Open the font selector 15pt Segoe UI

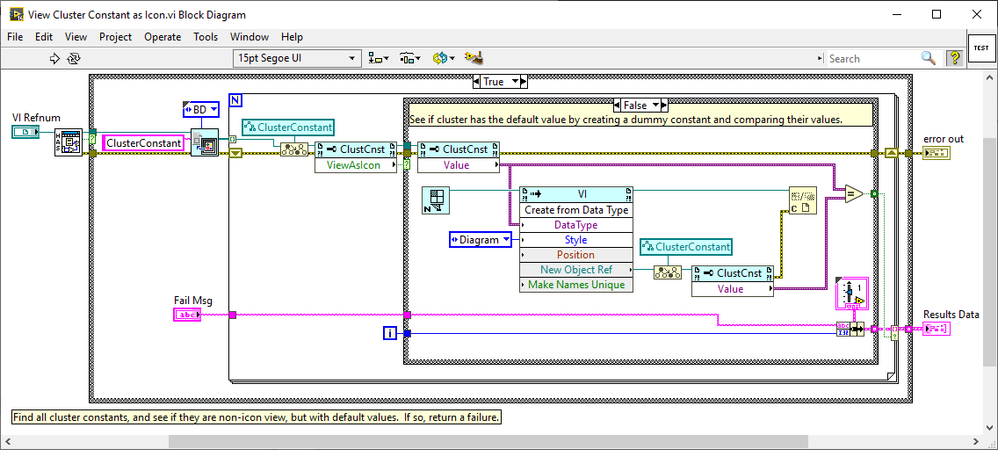click(295, 59)
